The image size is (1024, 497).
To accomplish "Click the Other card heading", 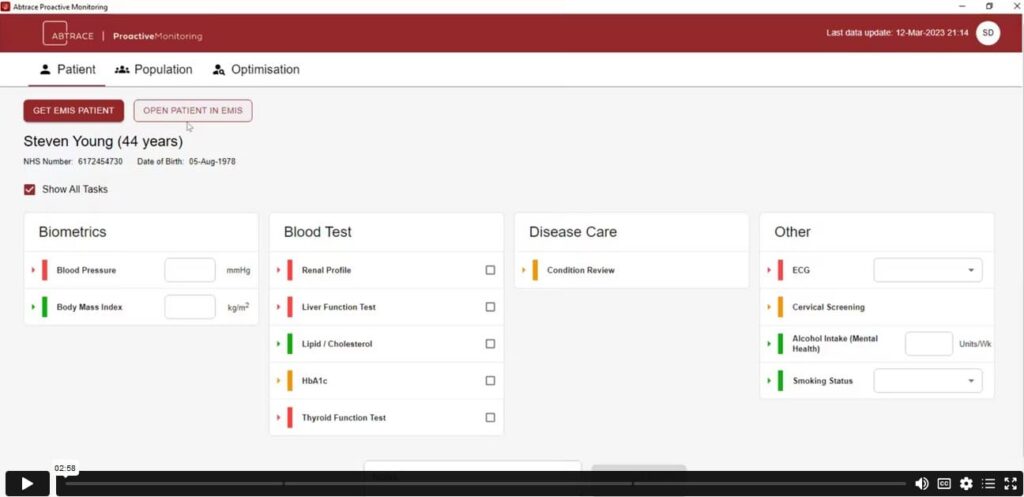I will click(x=792, y=232).
